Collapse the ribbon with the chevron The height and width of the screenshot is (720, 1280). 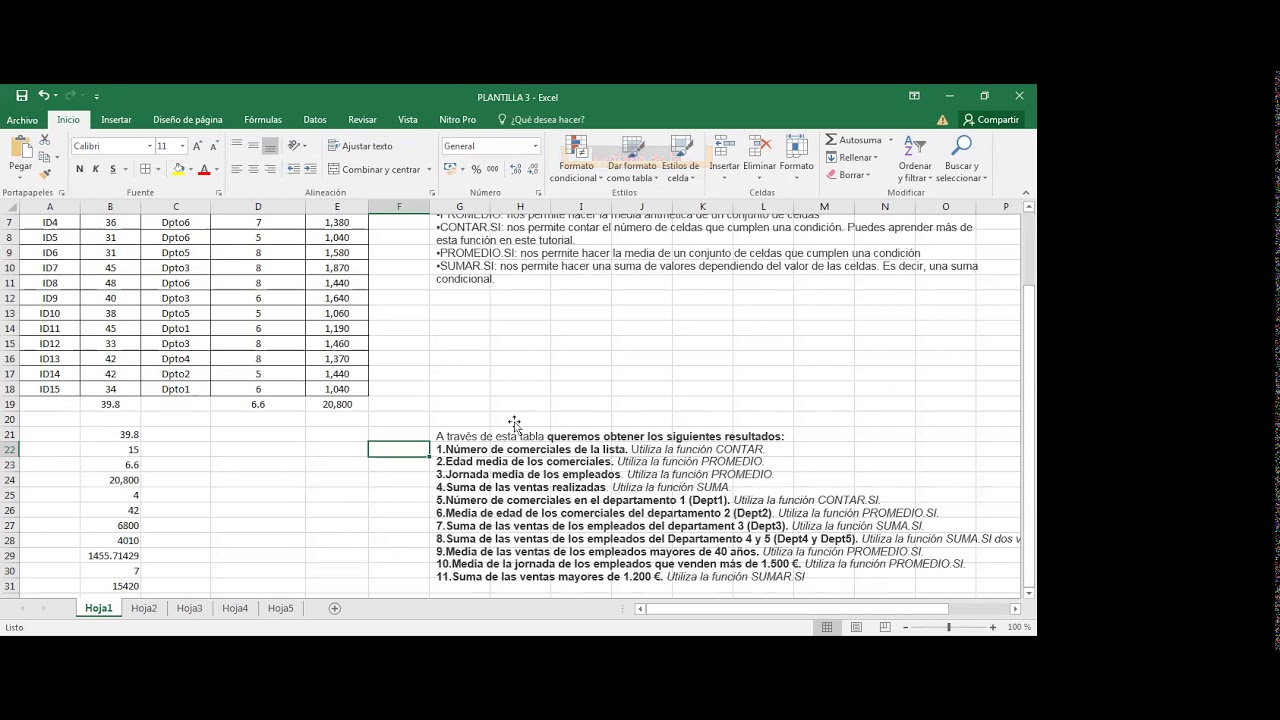[1026, 193]
